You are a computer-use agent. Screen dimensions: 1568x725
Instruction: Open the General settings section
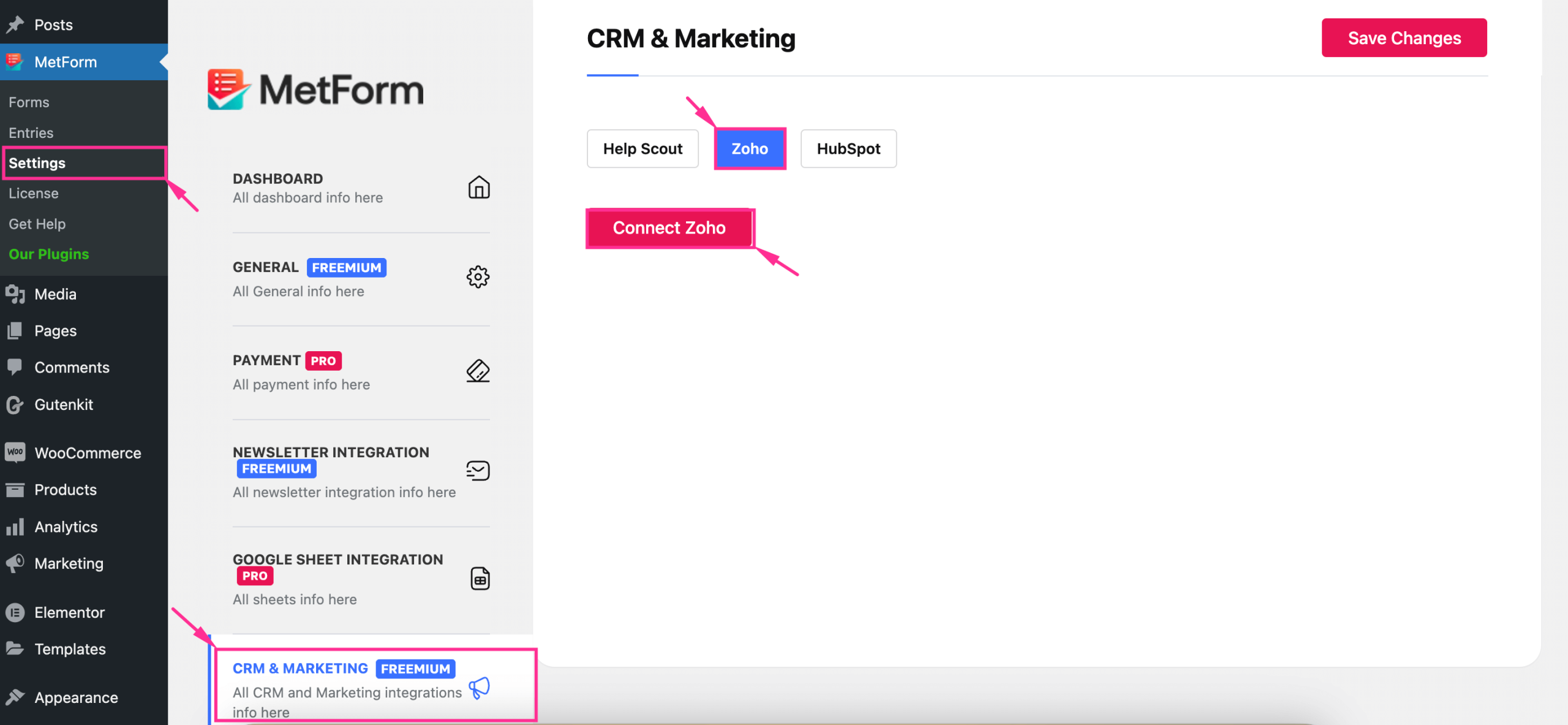tap(361, 279)
